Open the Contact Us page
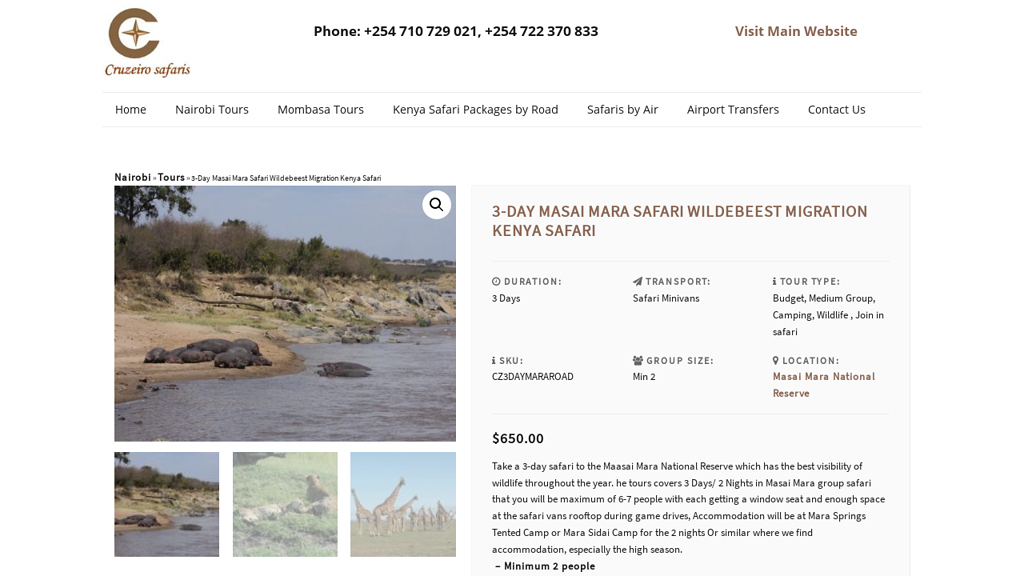 837,110
